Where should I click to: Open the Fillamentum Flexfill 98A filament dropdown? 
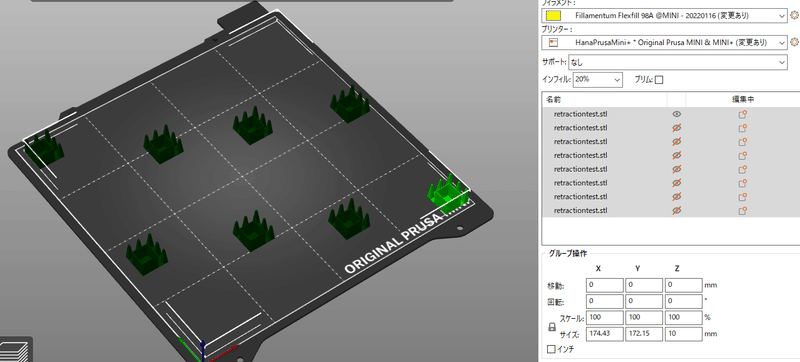(x=664, y=15)
